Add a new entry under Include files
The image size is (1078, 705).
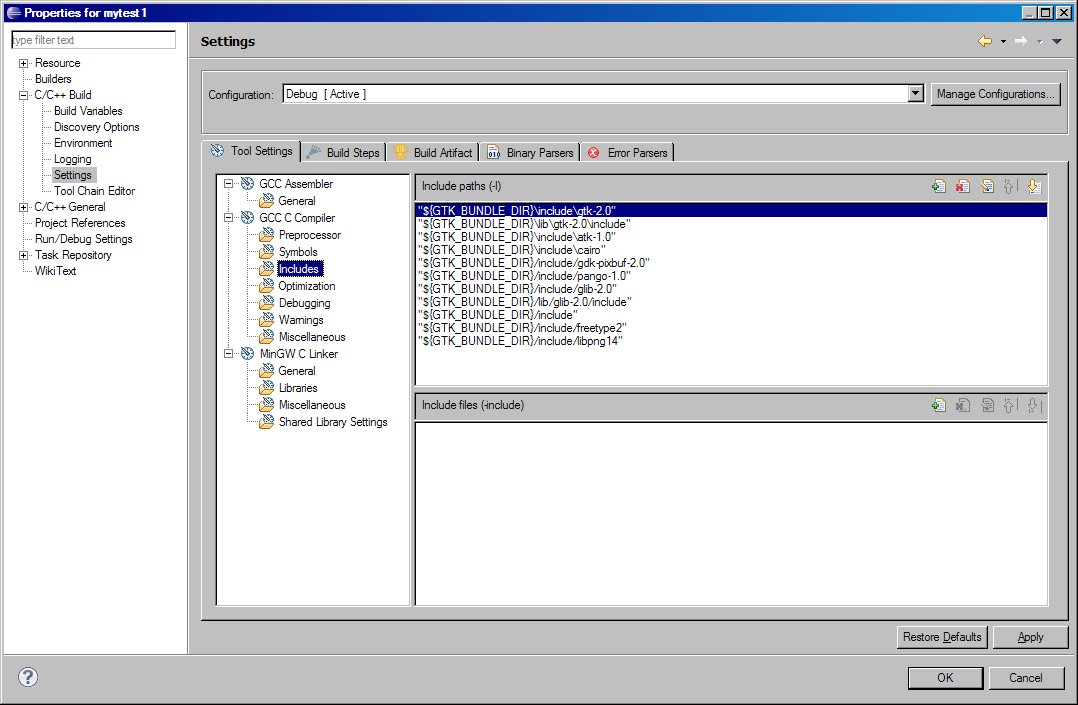point(938,405)
